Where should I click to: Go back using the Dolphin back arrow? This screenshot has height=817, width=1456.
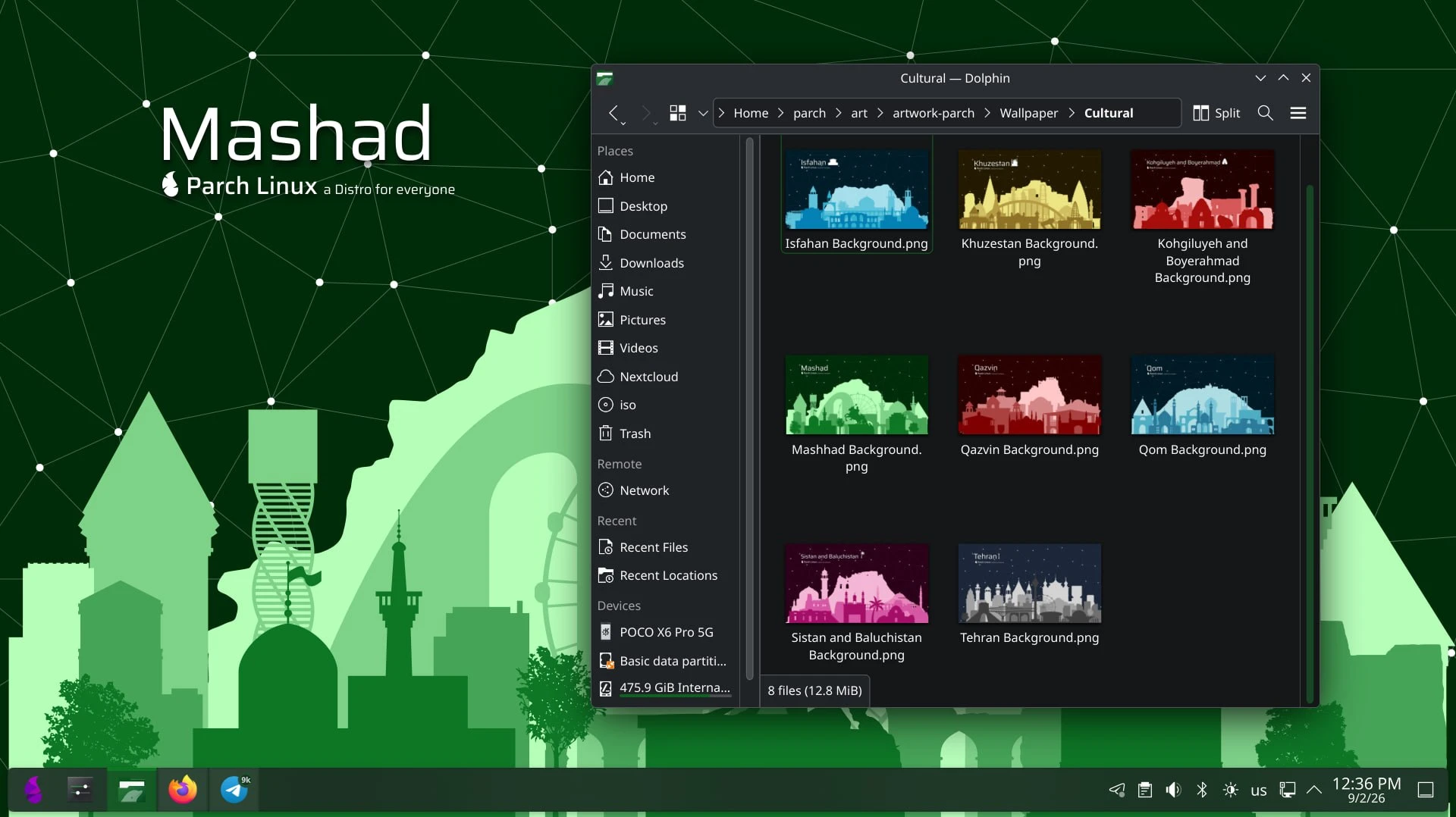(x=613, y=113)
